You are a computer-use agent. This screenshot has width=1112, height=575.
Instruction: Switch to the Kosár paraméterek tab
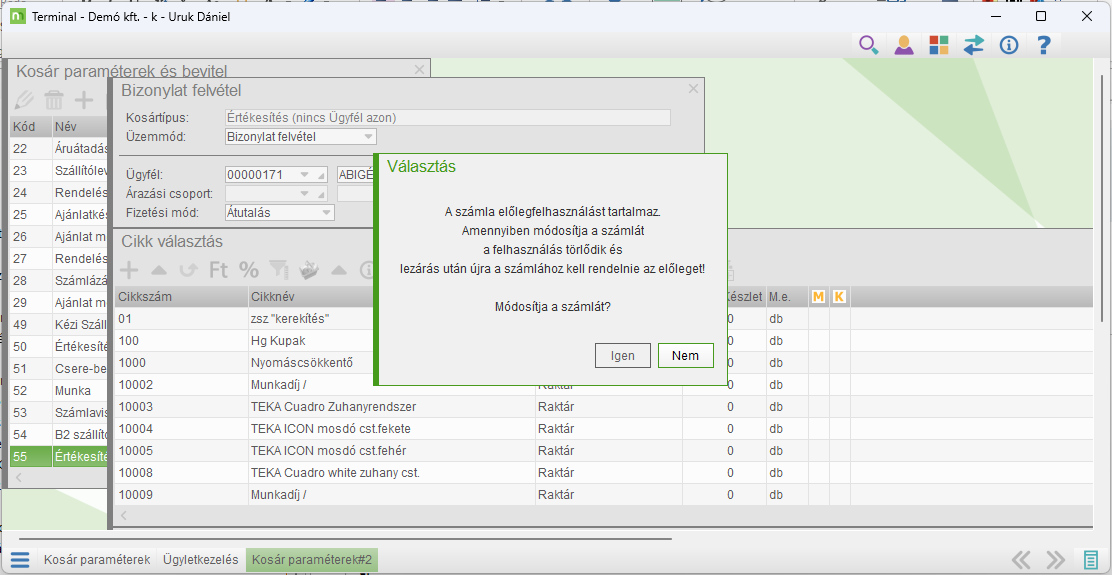(96, 559)
